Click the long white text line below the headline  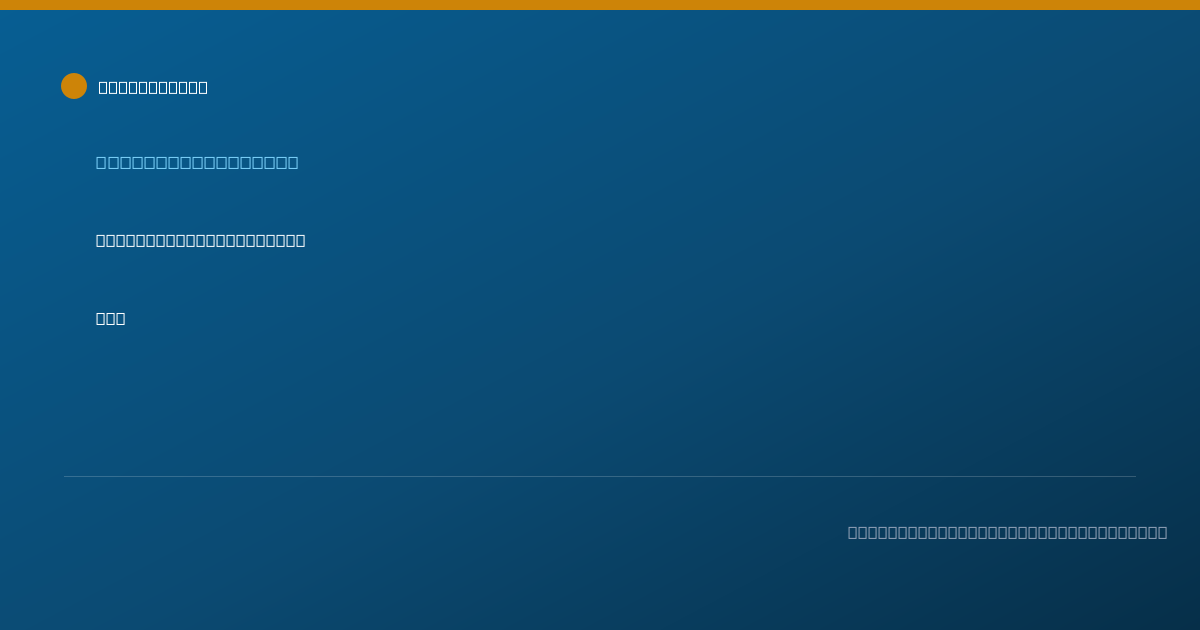pos(200,240)
